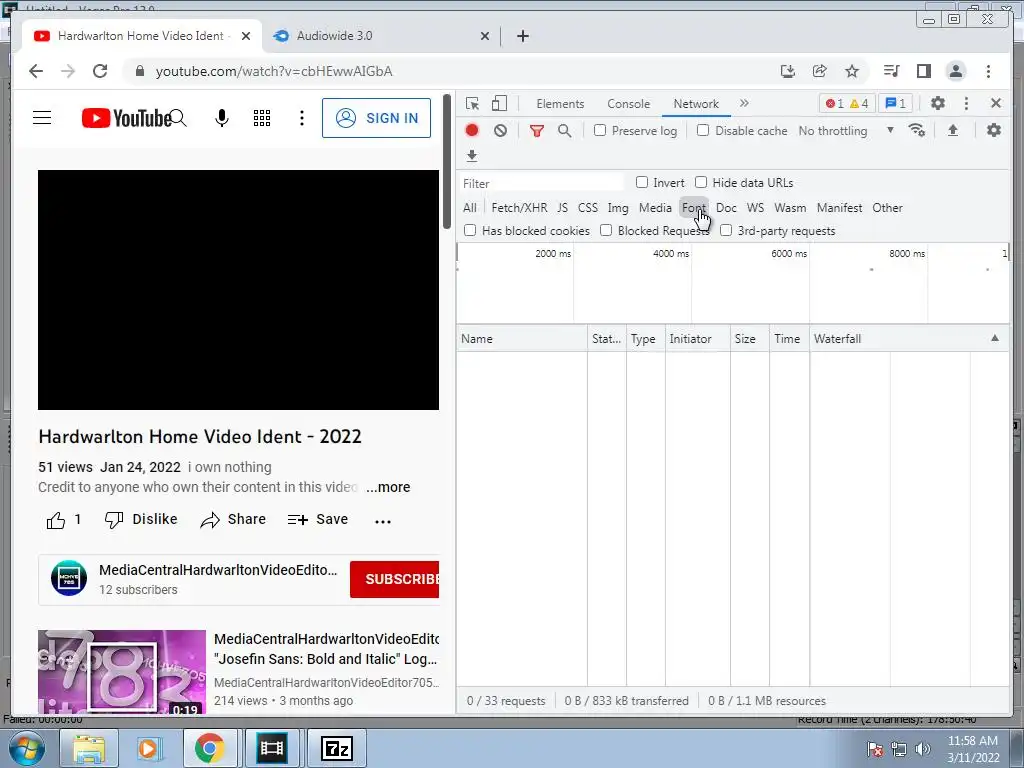
Task: Open the Windows Start orb
Action: click(27, 748)
